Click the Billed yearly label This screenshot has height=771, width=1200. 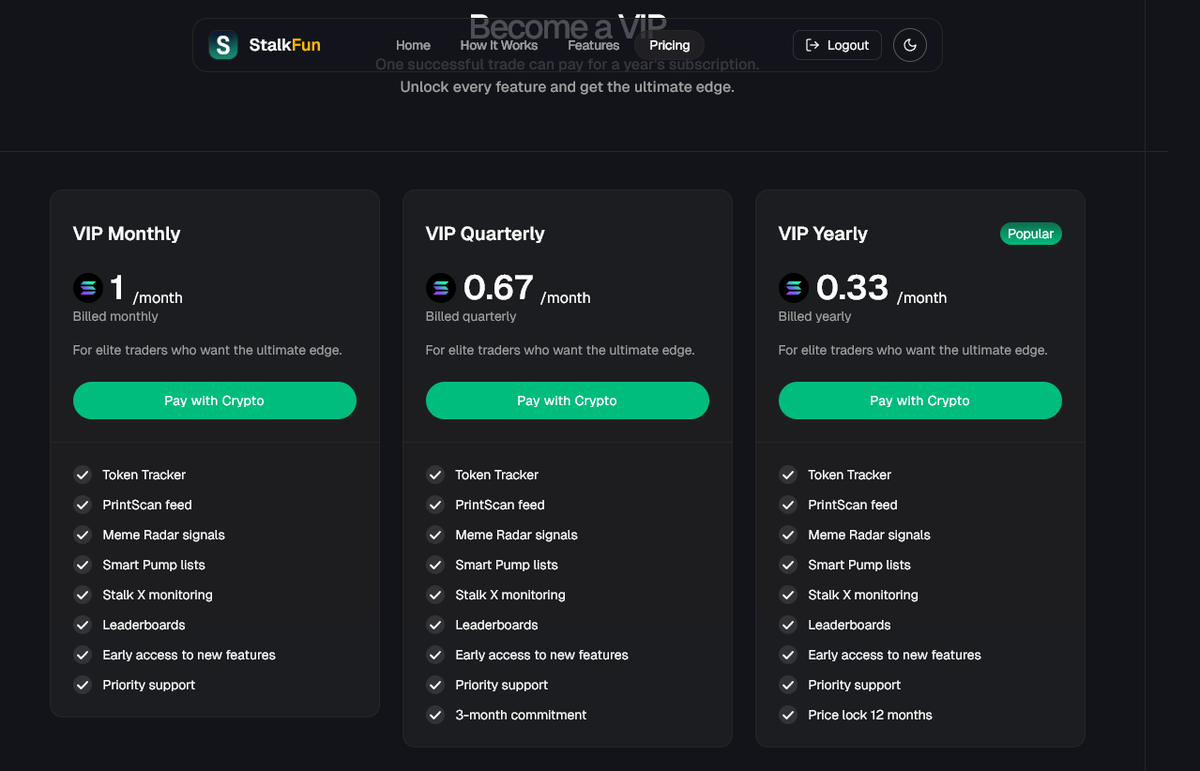(x=815, y=316)
